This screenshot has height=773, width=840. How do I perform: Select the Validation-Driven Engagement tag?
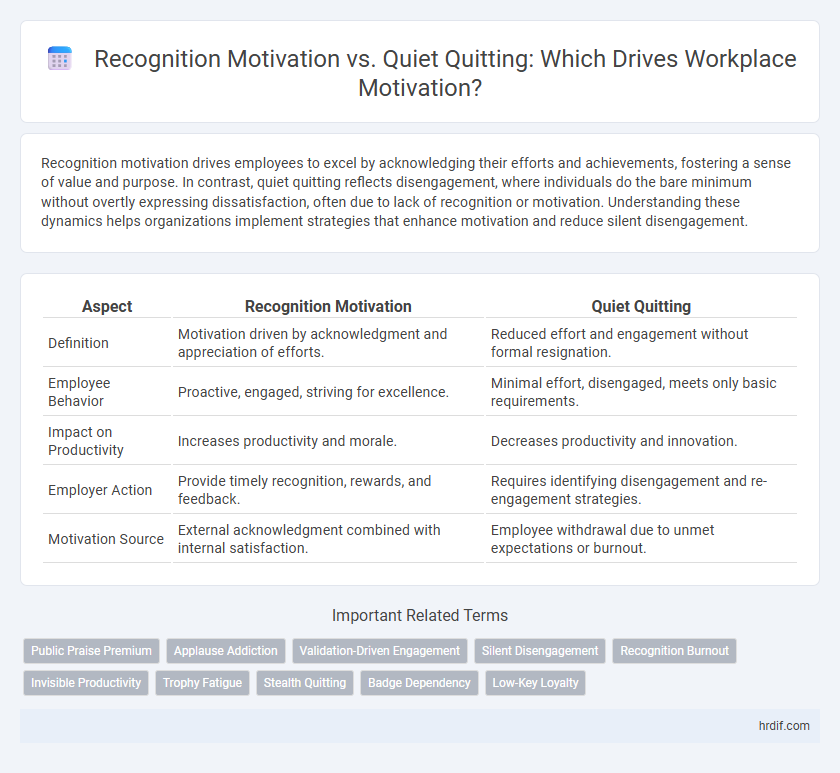click(380, 651)
